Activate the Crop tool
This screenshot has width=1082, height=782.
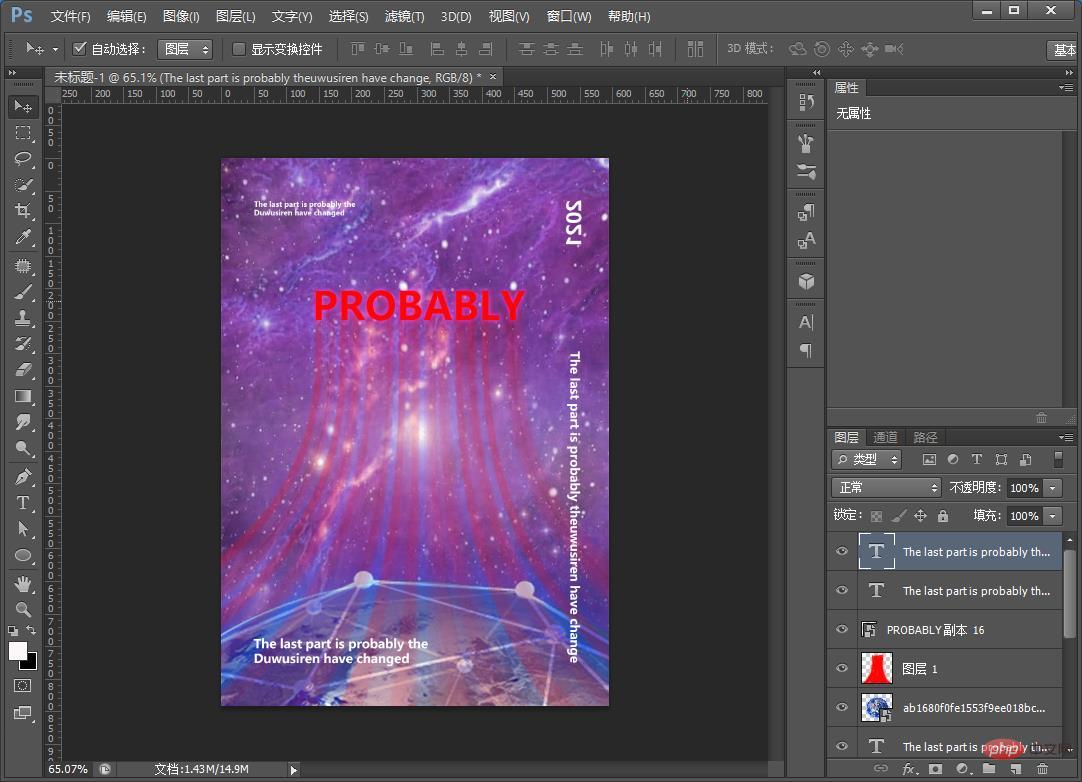pos(23,211)
